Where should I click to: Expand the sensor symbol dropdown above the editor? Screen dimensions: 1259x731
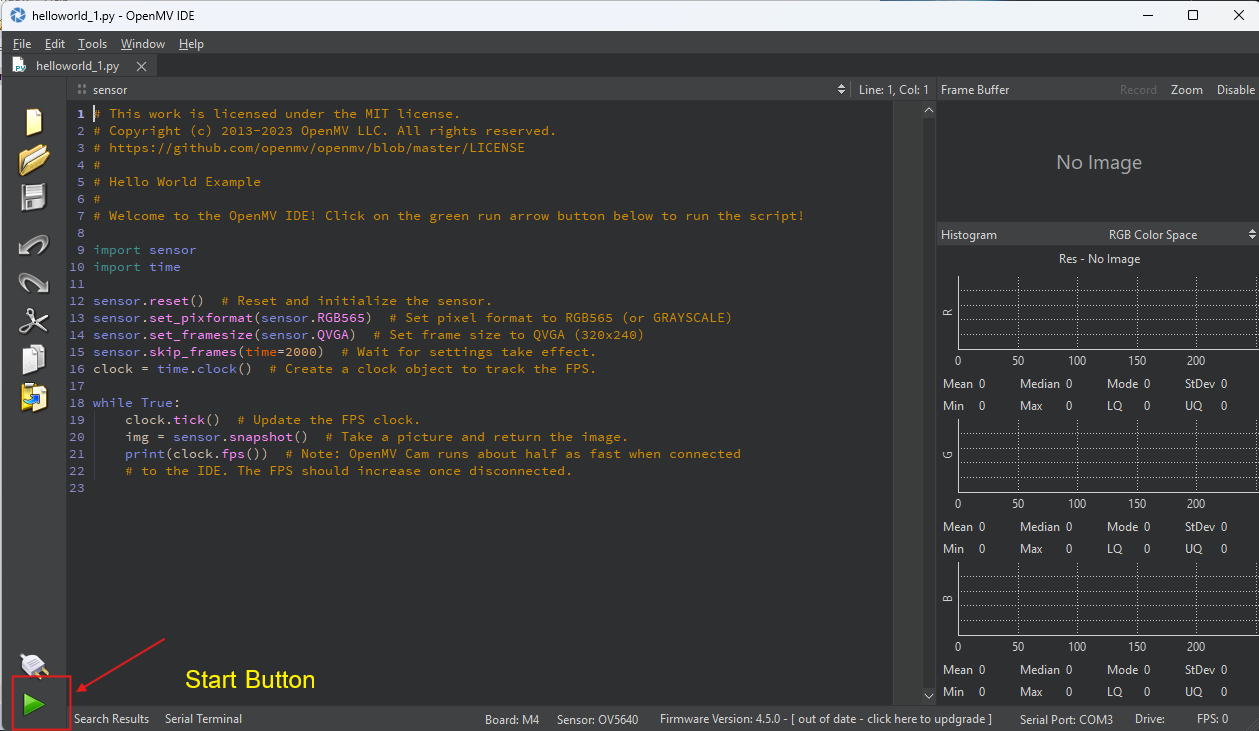pyautogui.click(x=841, y=90)
